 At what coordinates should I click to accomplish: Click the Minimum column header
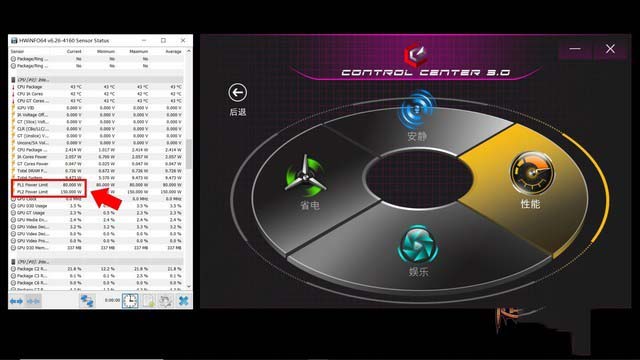coord(106,51)
